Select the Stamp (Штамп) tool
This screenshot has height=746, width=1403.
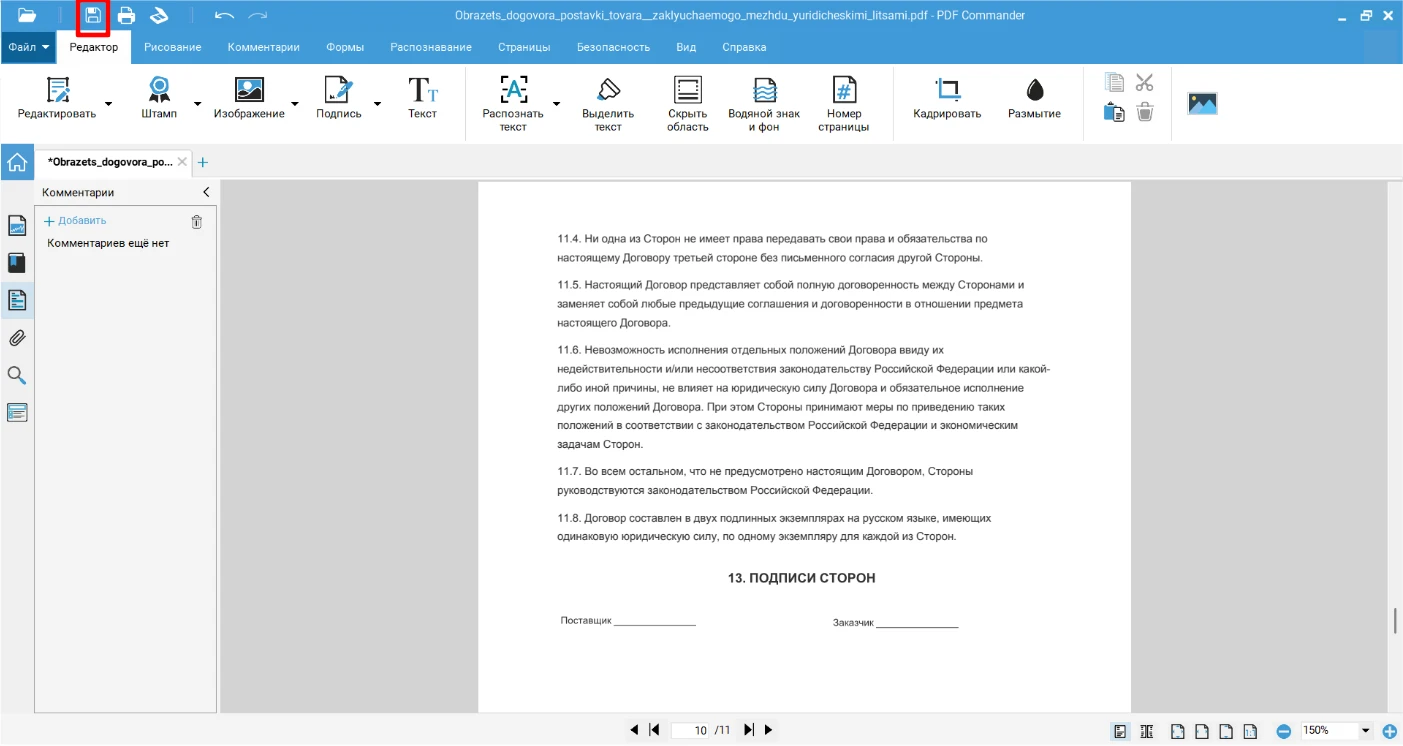159,99
